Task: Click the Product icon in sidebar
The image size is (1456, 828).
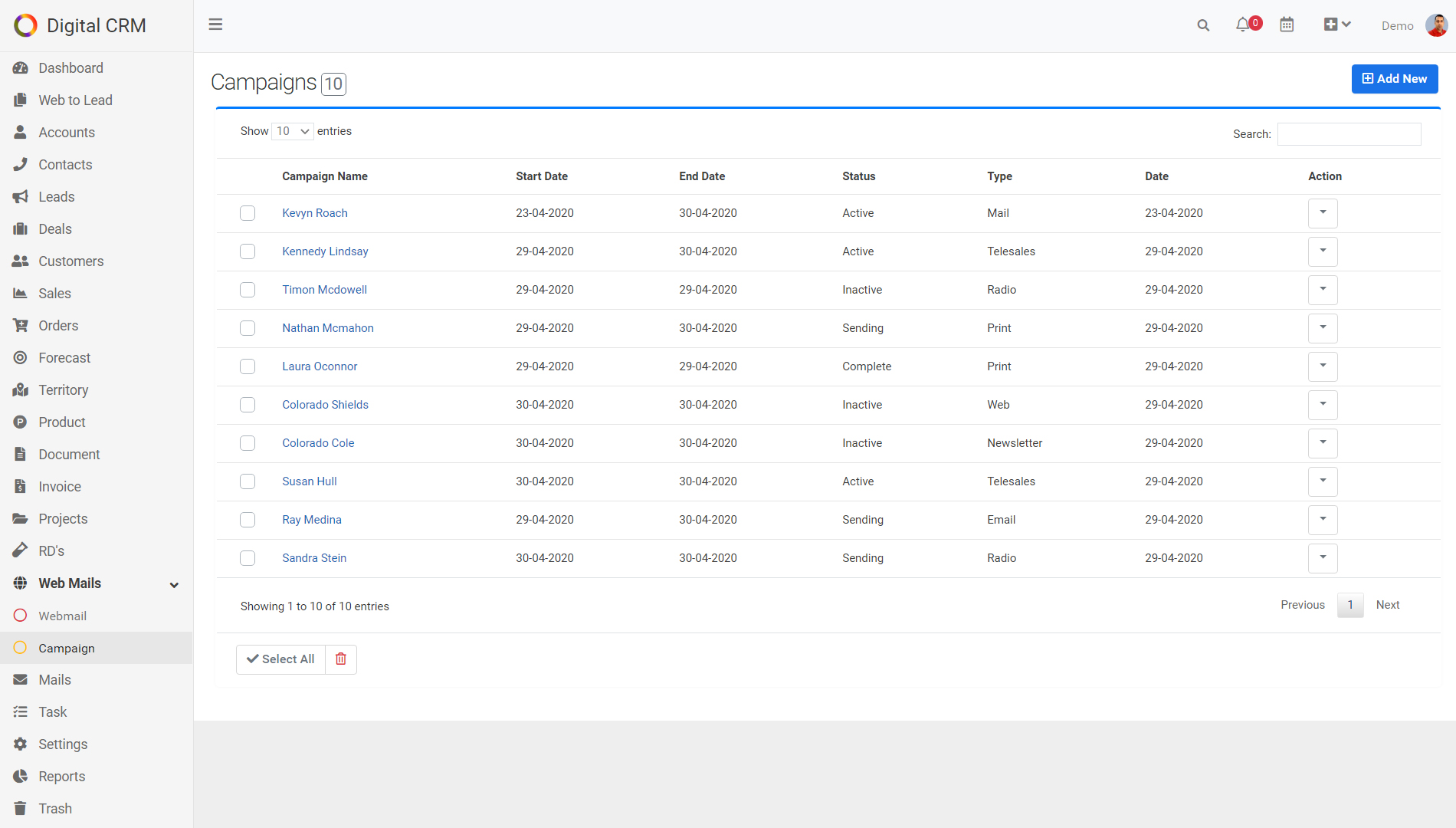Action: pos(21,422)
